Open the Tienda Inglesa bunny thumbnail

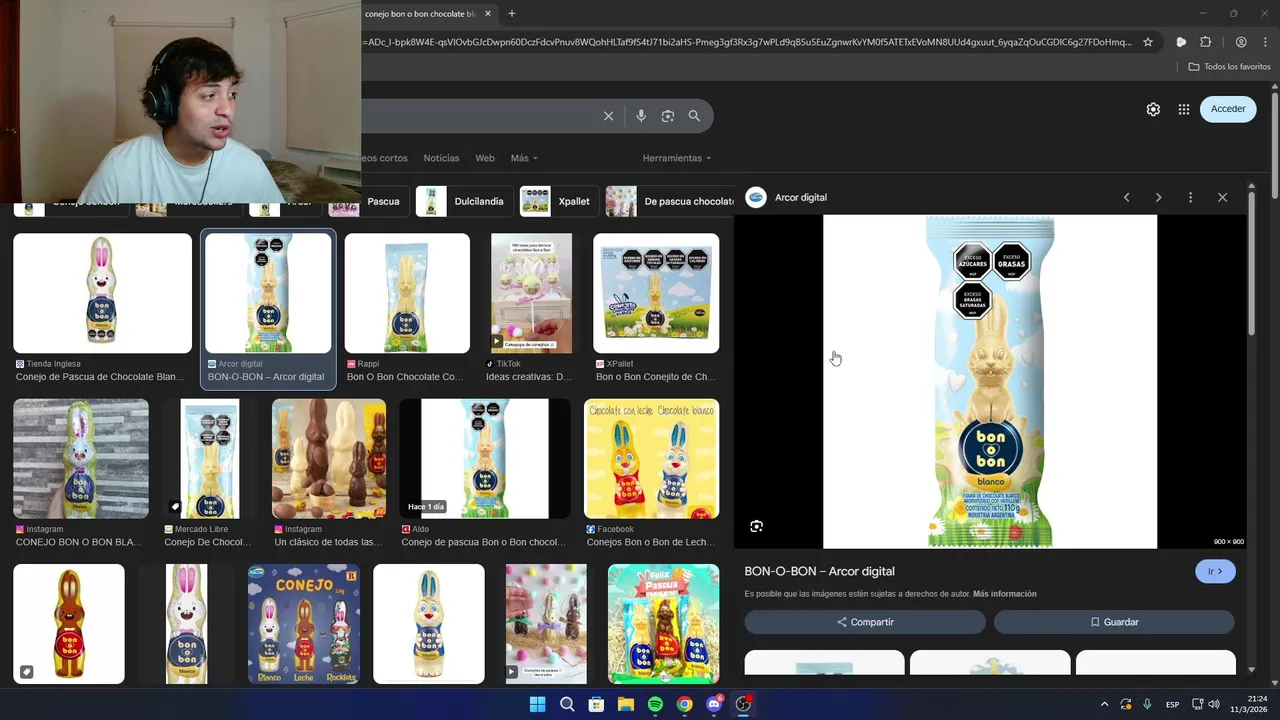coord(102,293)
